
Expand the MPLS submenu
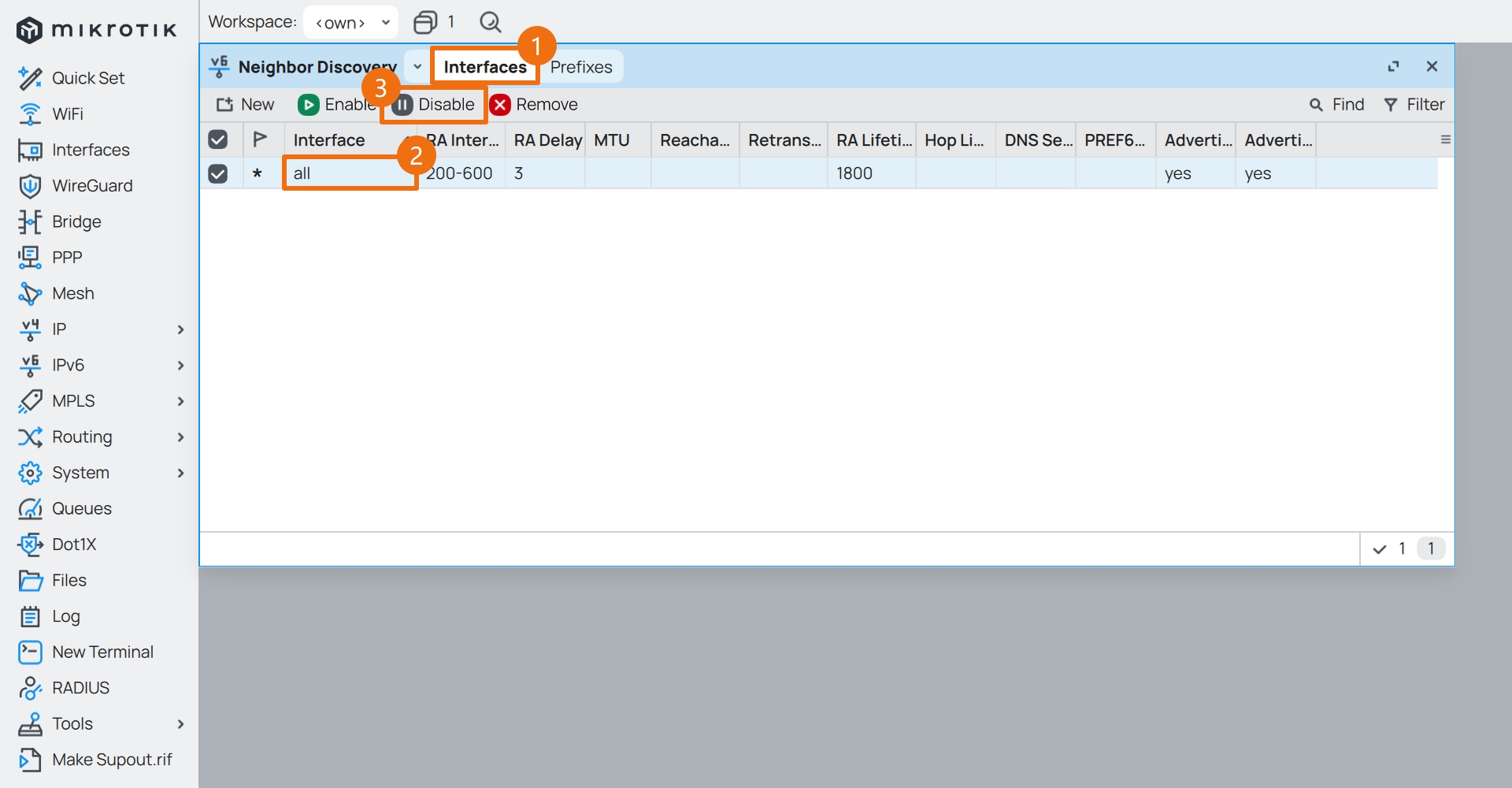[180, 401]
